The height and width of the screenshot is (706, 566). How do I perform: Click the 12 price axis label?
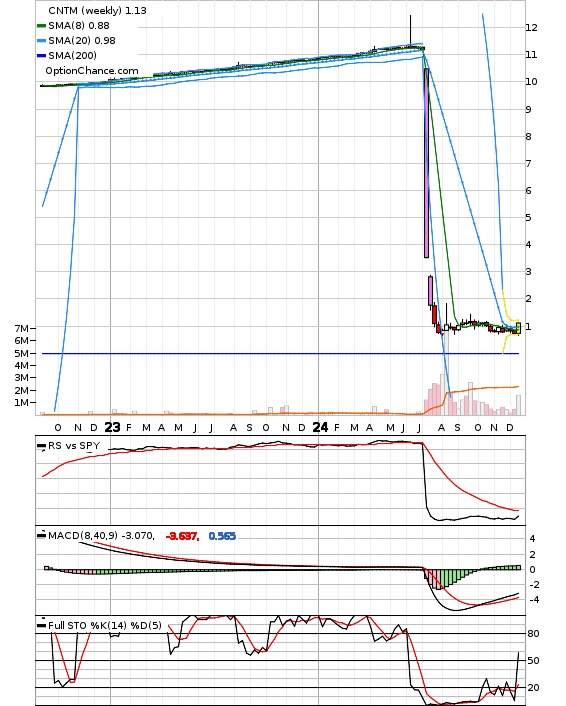(531, 27)
